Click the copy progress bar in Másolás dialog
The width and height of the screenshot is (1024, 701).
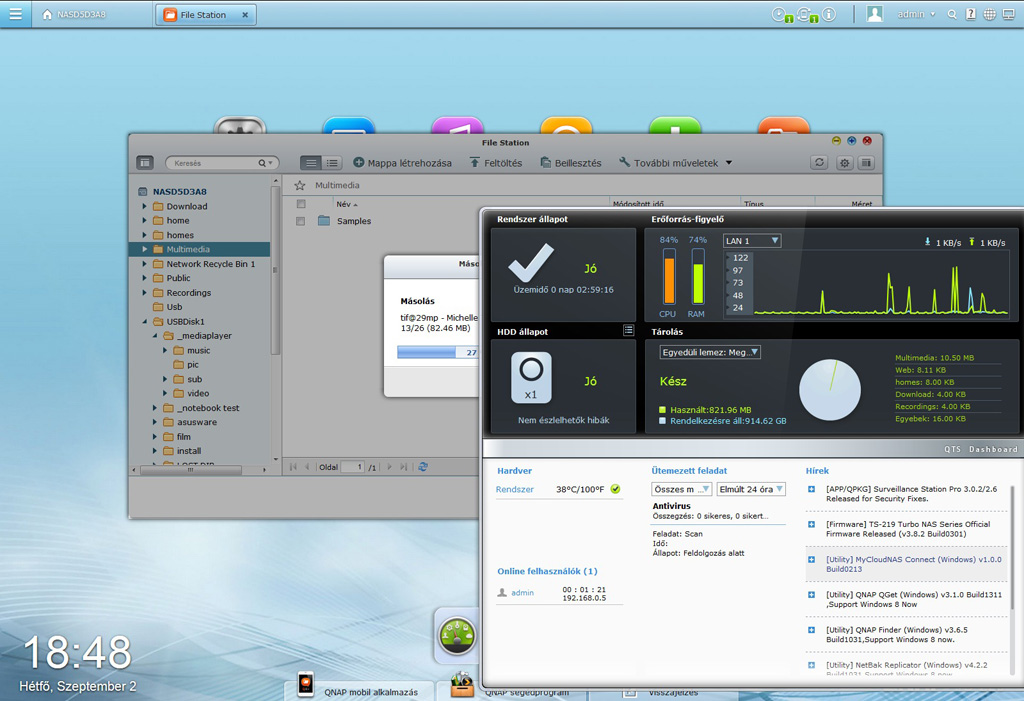(x=438, y=352)
